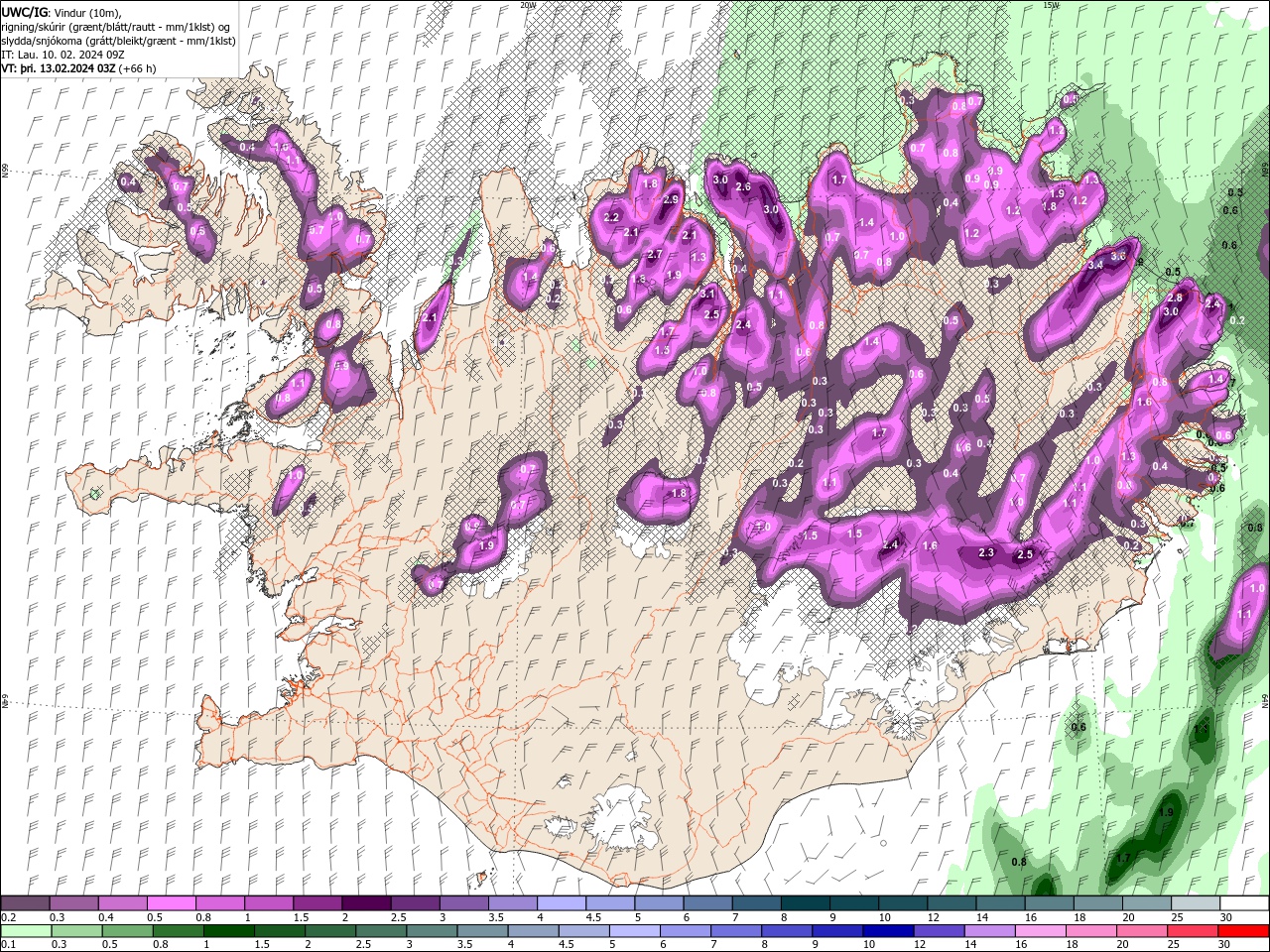
Task: Click the 3.6 snowfall value on the map
Action: coord(1119,256)
